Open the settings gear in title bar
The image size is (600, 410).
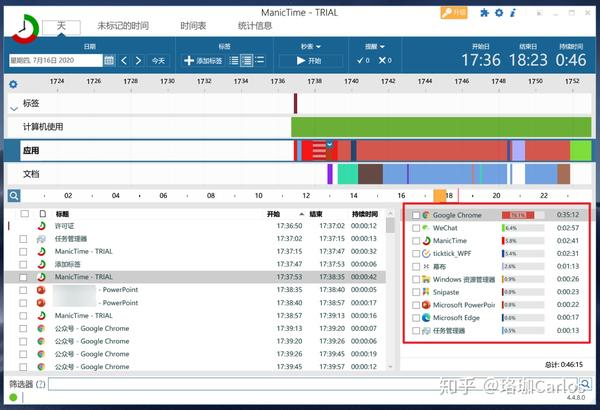click(x=499, y=13)
